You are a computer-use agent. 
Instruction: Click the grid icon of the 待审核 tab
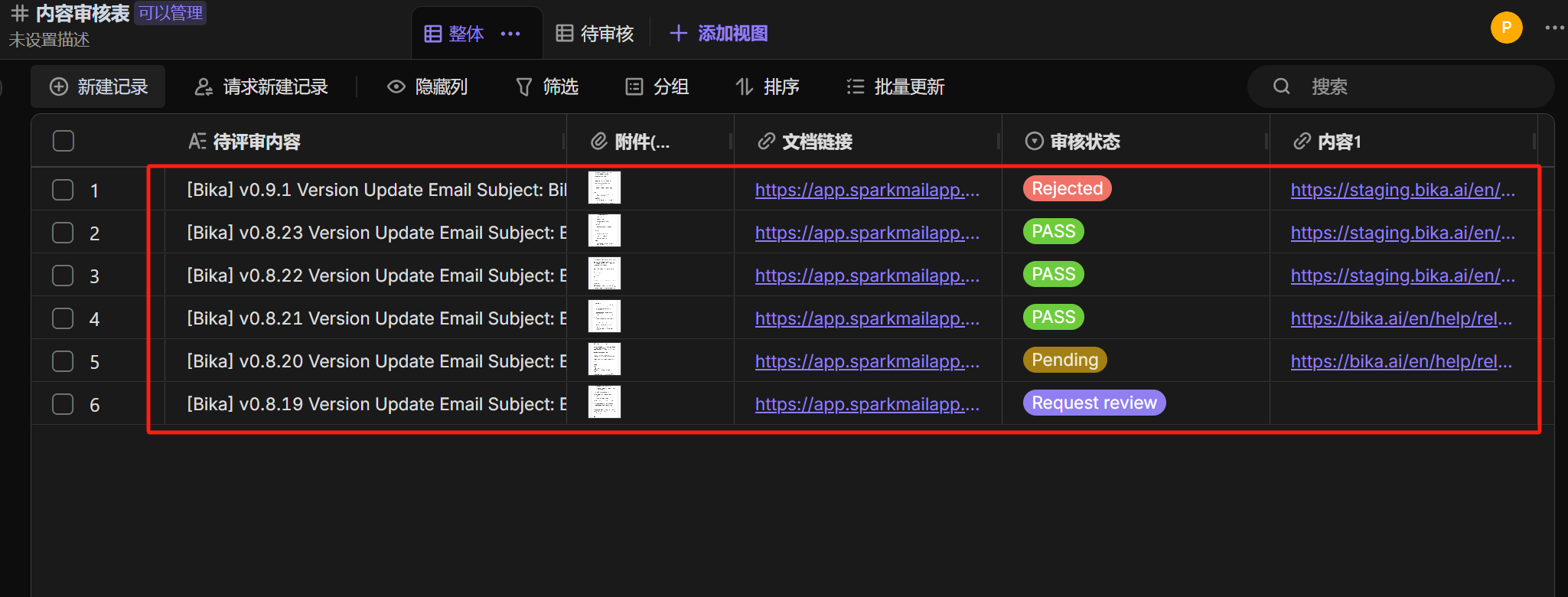coord(565,33)
